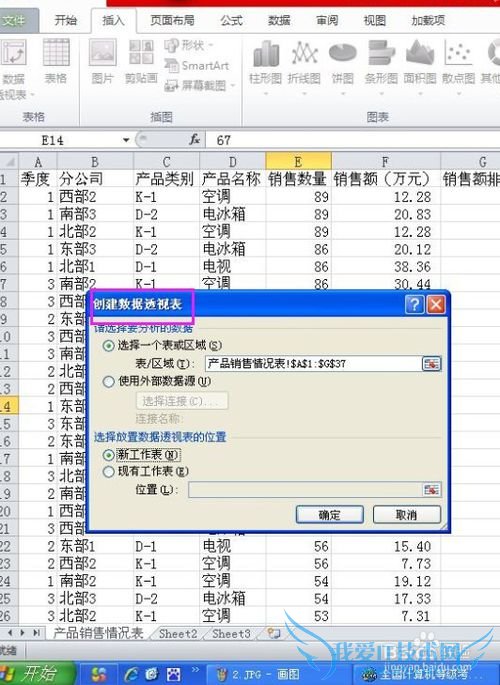
Task: Switch to the View (视图) tab
Action: point(375,20)
